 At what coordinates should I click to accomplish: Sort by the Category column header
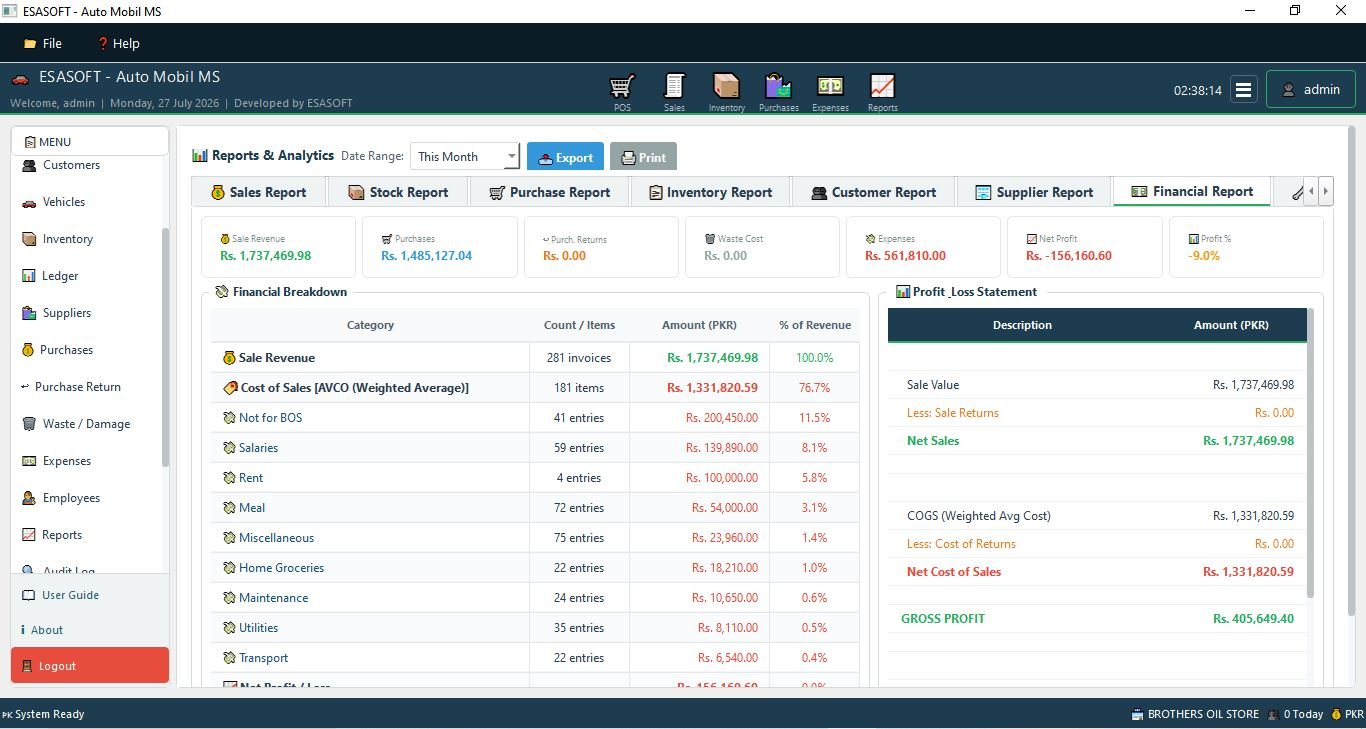pos(370,325)
